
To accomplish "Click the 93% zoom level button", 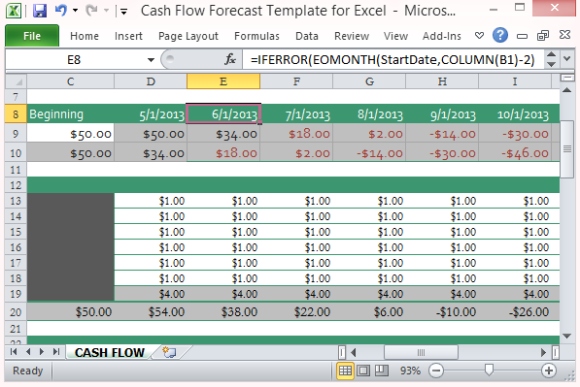I will click(x=410, y=370).
